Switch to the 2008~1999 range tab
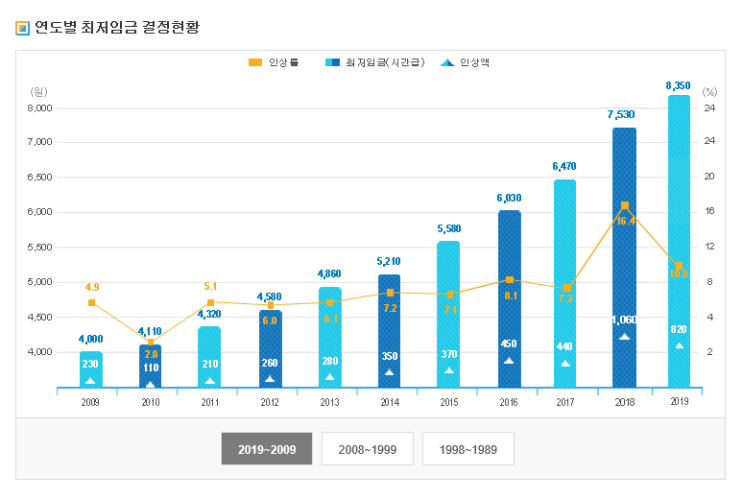 point(367,448)
